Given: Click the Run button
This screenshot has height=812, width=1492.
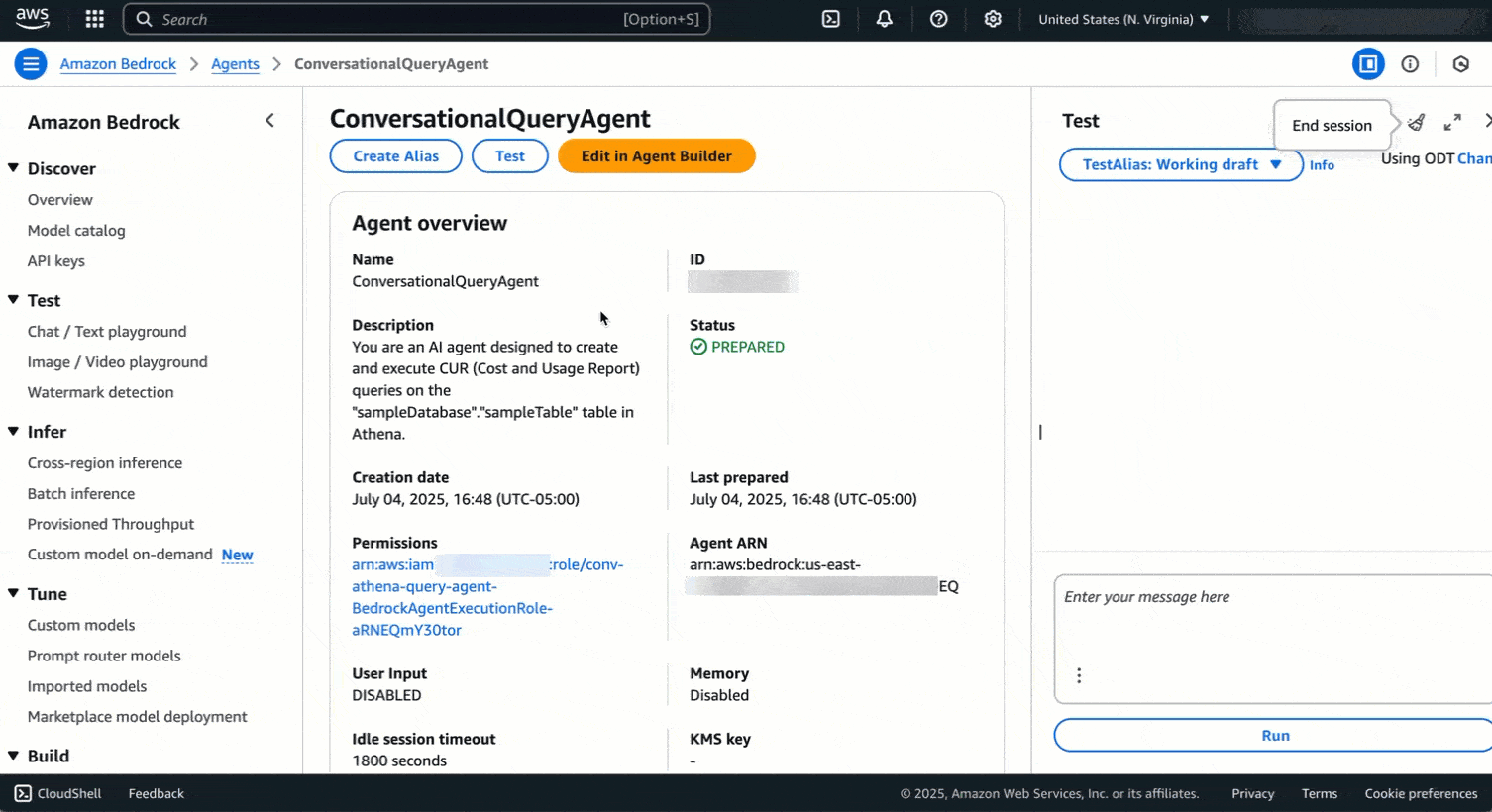Looking at the screenshot, I should coord(1273,736).
